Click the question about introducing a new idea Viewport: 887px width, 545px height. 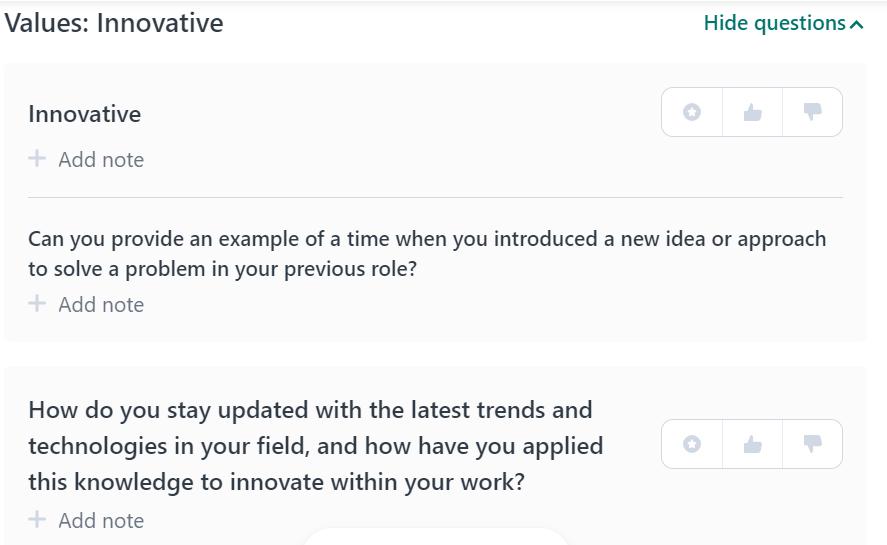pos(427,254)
